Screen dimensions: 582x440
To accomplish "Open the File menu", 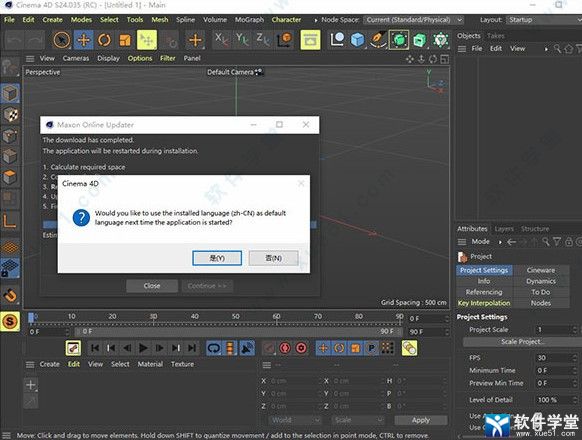I will [9, 20].
